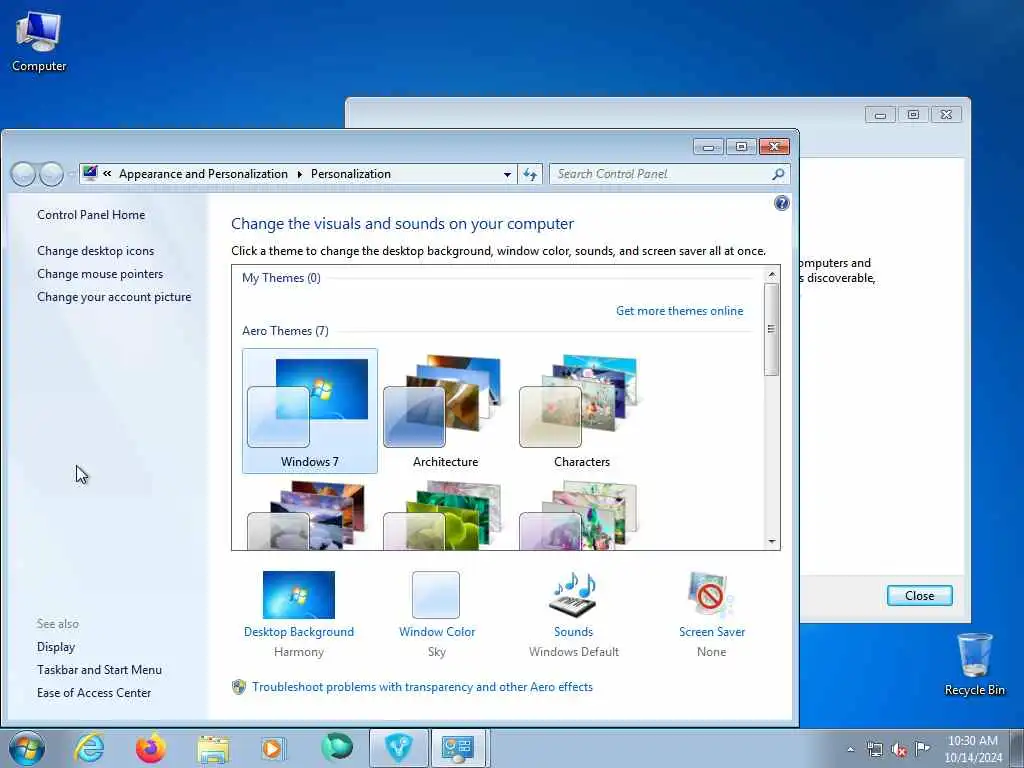
Task: Open the Sounds settings icon
Action: tap(573, 594)
